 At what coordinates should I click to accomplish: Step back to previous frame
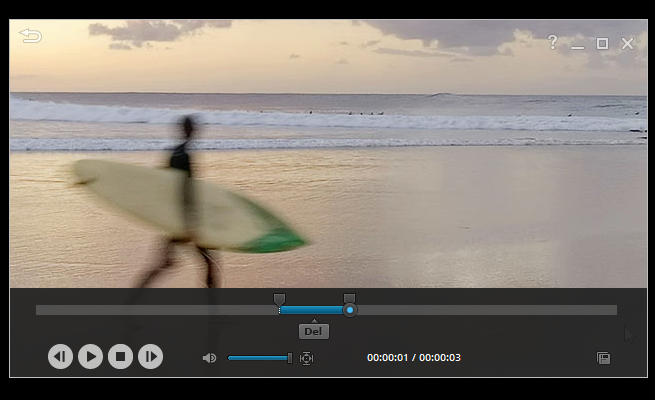61,357
